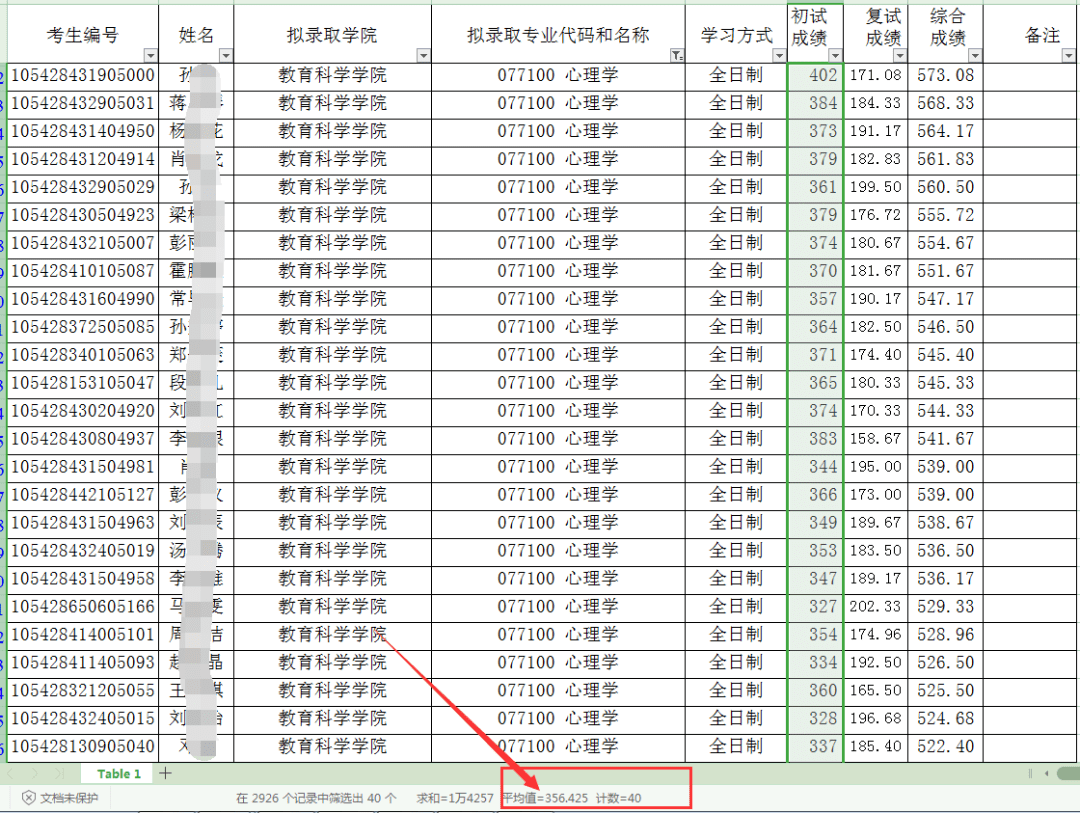Select 综合成绩 cell showing 568.33

click(946, 104)
